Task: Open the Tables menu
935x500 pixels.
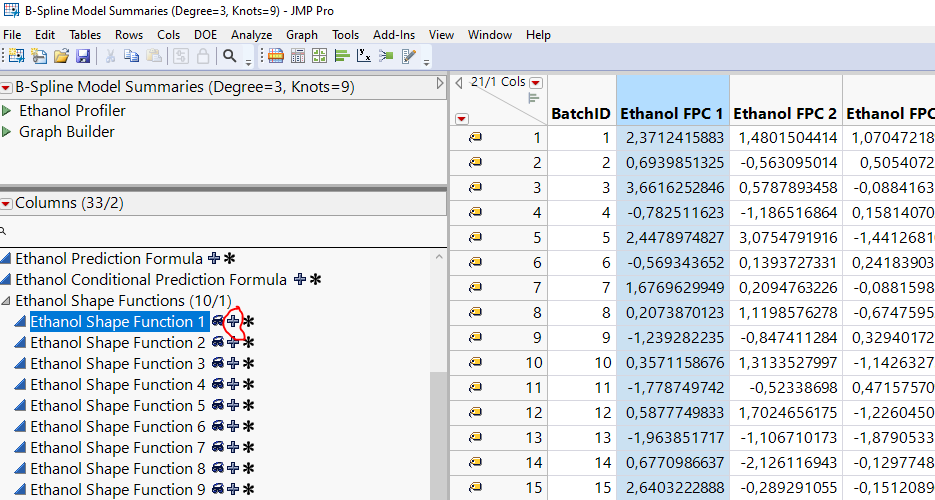Action: pos(85,35)
